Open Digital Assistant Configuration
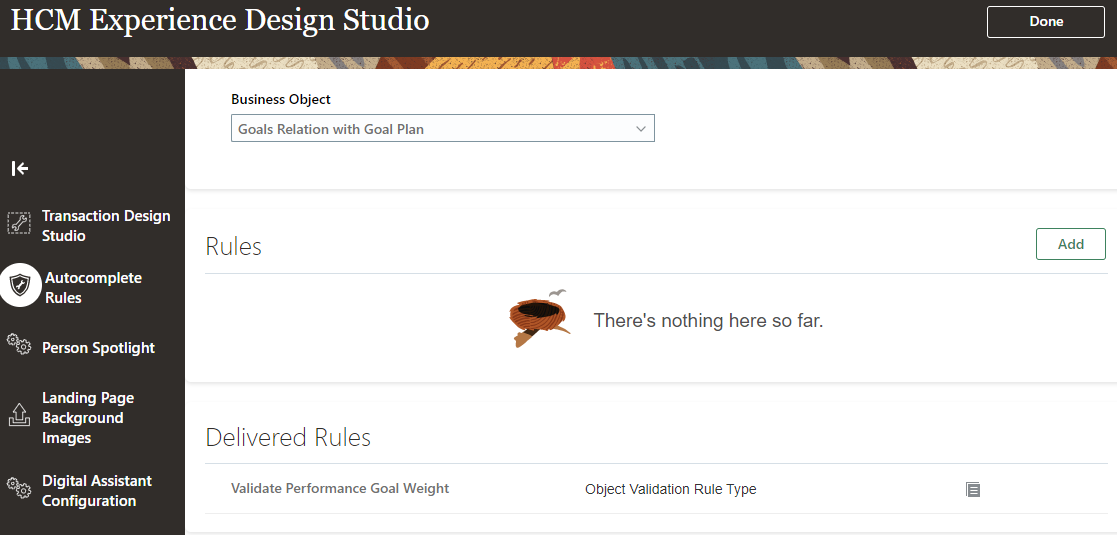The image size is (1117, 535). 97,491
